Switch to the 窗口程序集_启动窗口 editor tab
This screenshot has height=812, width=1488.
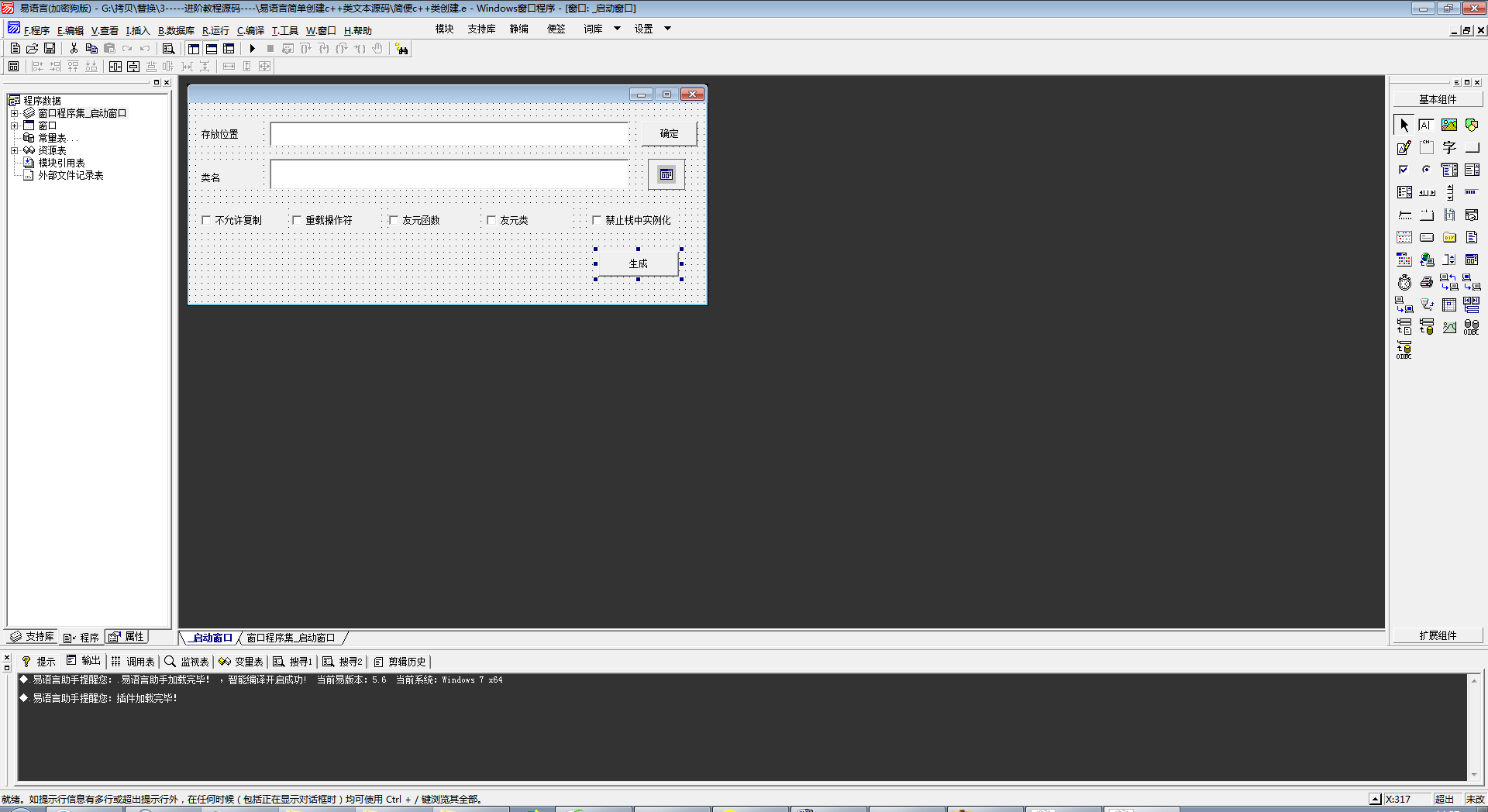[291, 638]
